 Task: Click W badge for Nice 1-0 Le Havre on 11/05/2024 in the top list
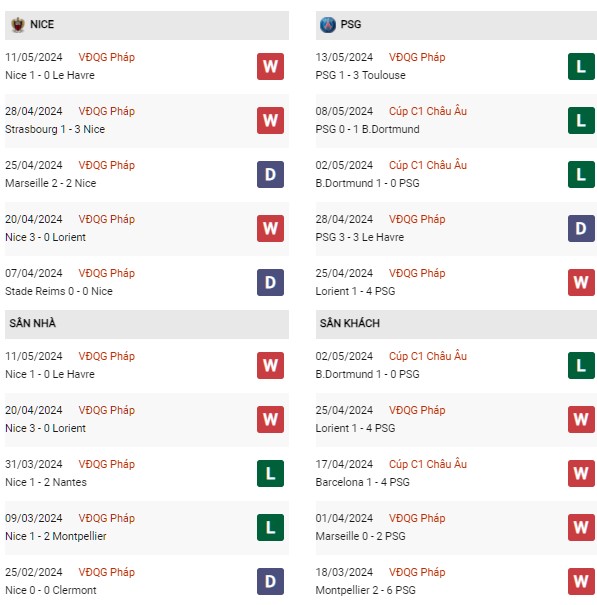[x=270, y=66]
